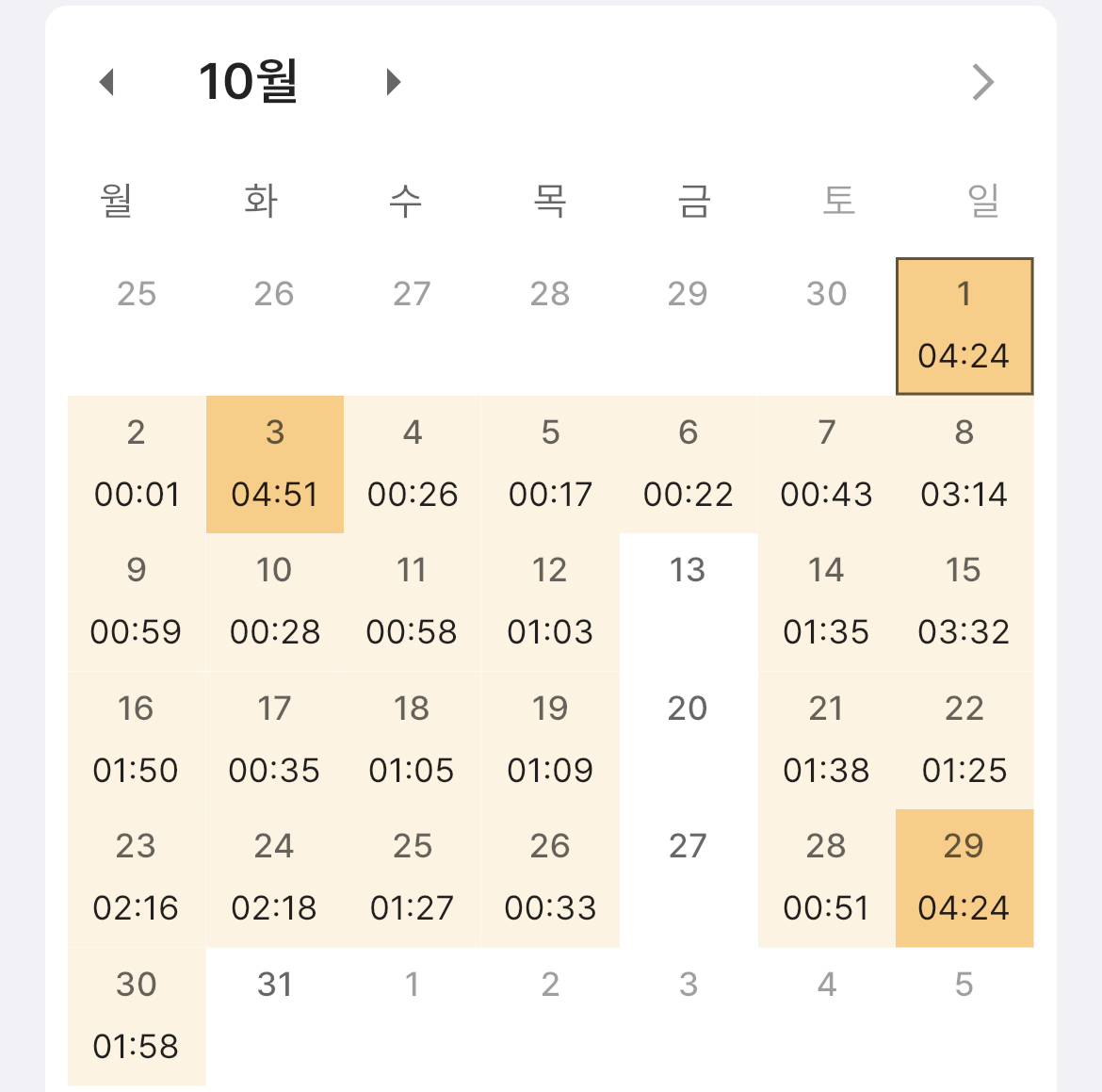The image size is (1102, 1092).
Task: Go to the next month
Action: click(x=394, y=82)
